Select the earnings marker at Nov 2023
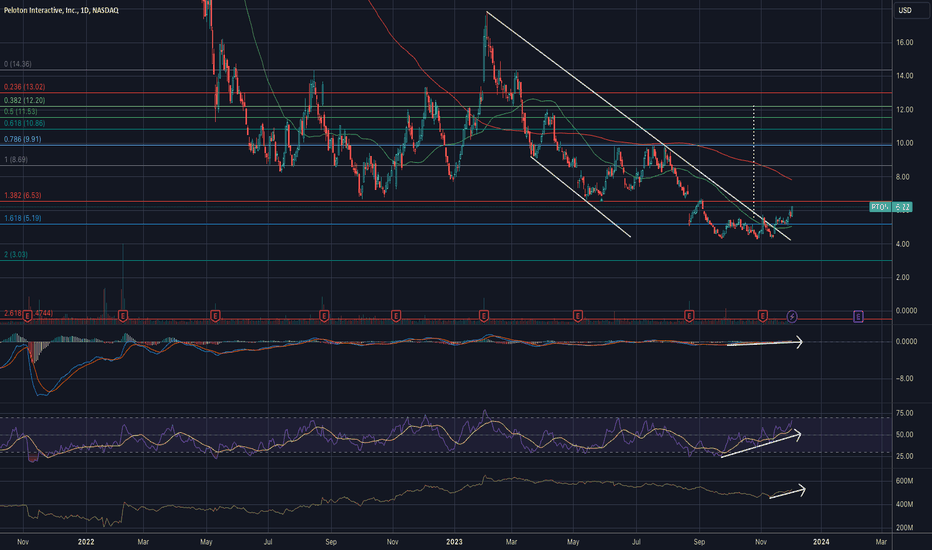 pyautogui.click(x=763, y=316)
